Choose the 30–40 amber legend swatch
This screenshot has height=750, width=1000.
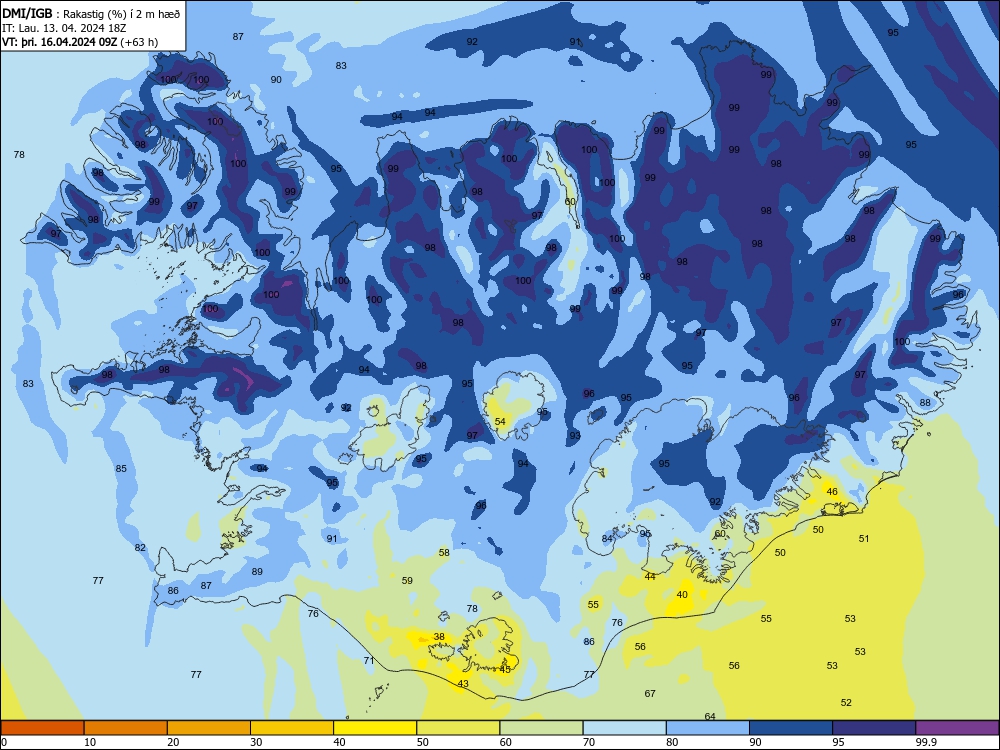click(292, 728)
